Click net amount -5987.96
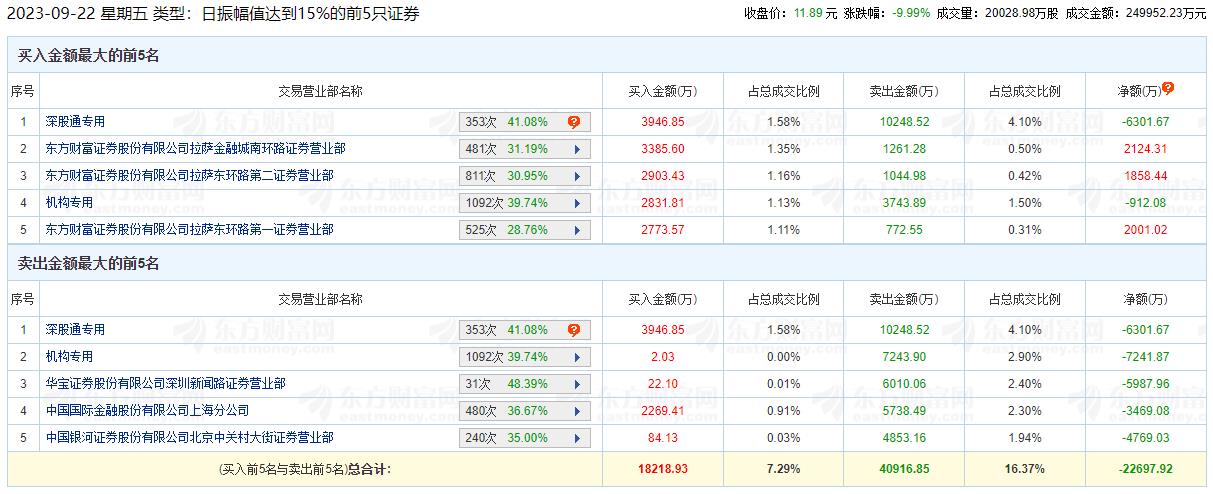The image size is (1213, 494). [x=1145, y=384]
